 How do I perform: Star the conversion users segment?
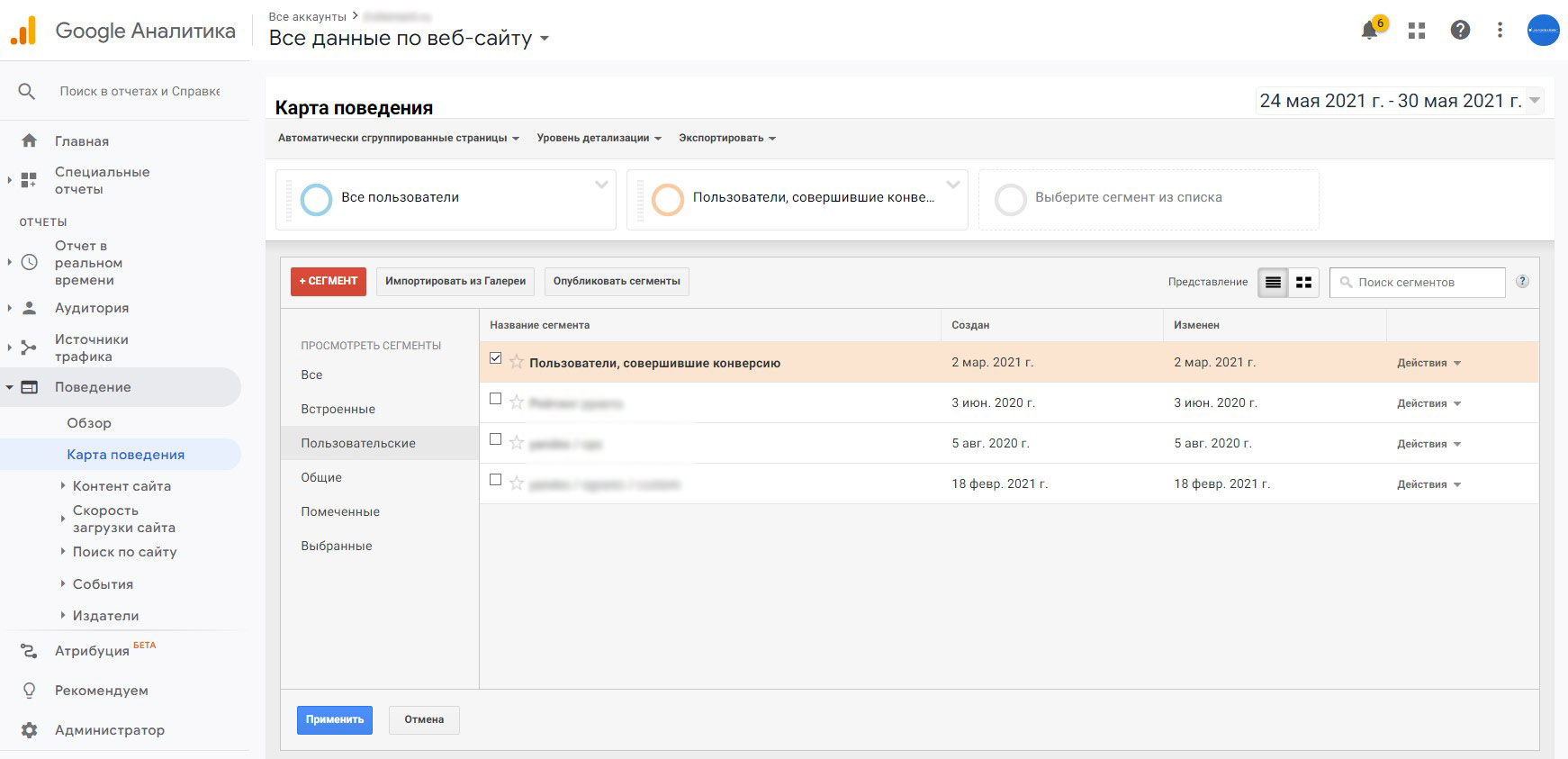coord(517,362)
